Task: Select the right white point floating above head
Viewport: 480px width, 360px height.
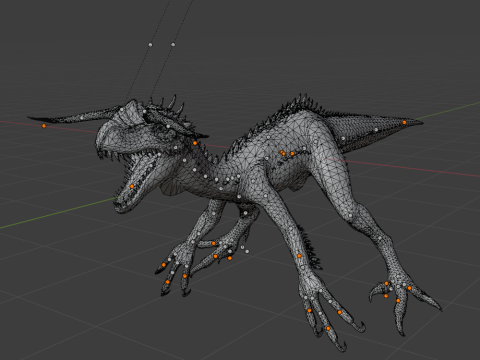Action: click(173, 44)
